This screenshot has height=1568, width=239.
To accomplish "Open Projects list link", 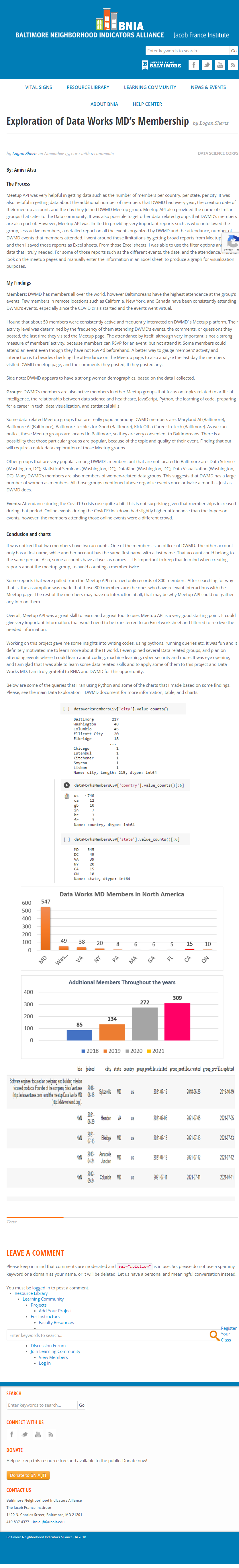I will click(38, 1305).
